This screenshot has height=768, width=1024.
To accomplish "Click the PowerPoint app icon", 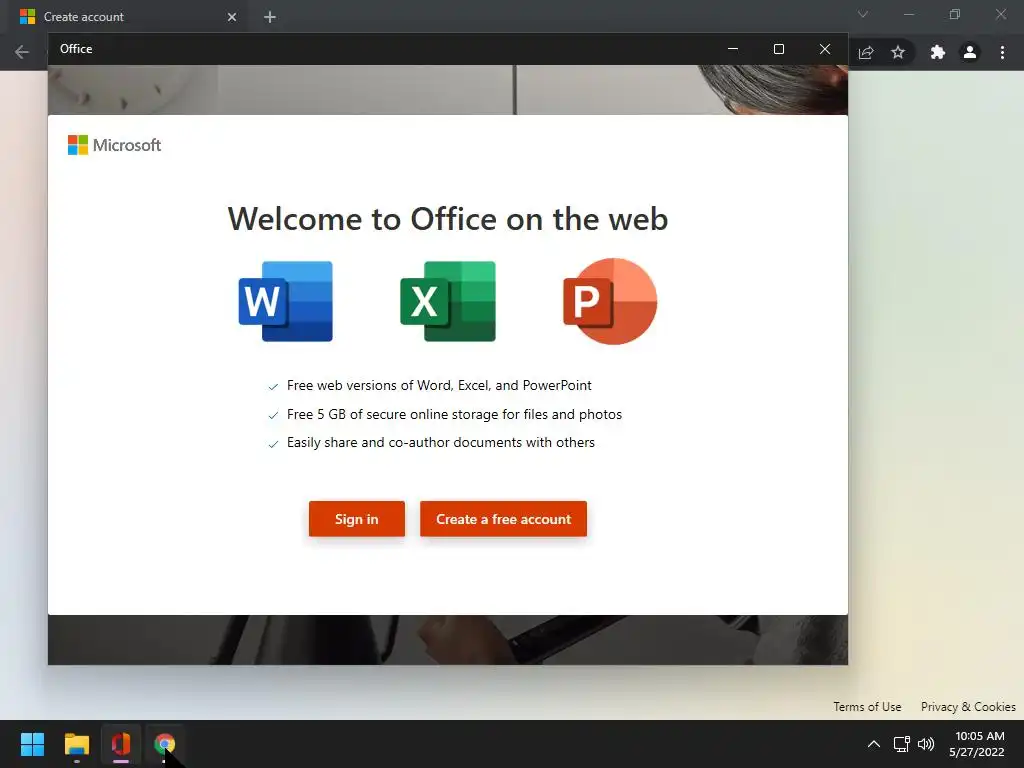I will [610, 301].
